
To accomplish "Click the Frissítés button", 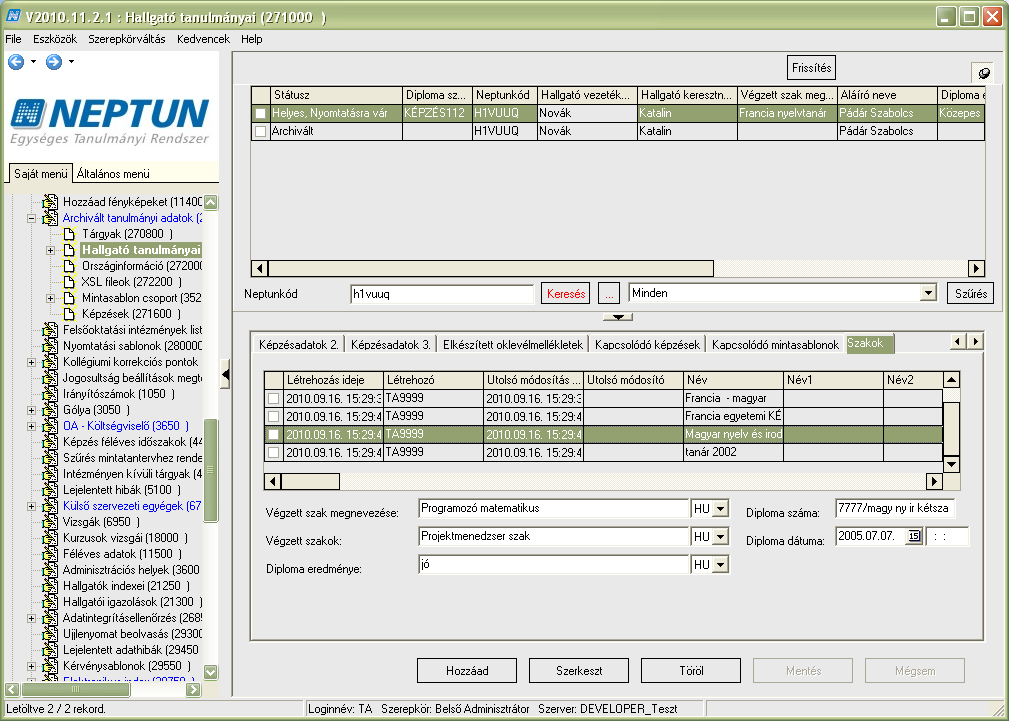I will tap(811, 68).
